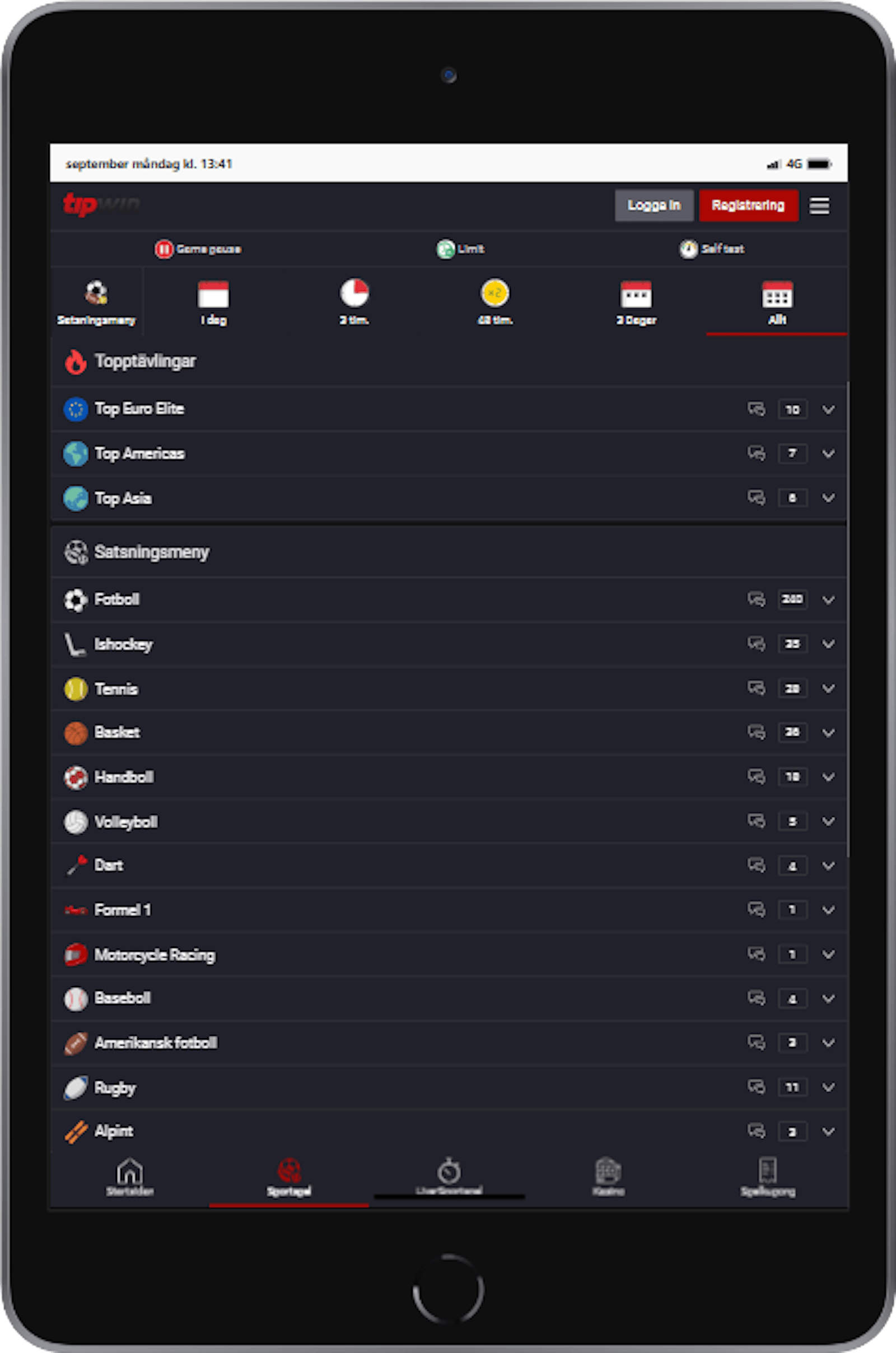Image resolution: width=896 pixels, height=1353 pixels.
Task: Open the Limit settings icon
Action: (446, 249)
